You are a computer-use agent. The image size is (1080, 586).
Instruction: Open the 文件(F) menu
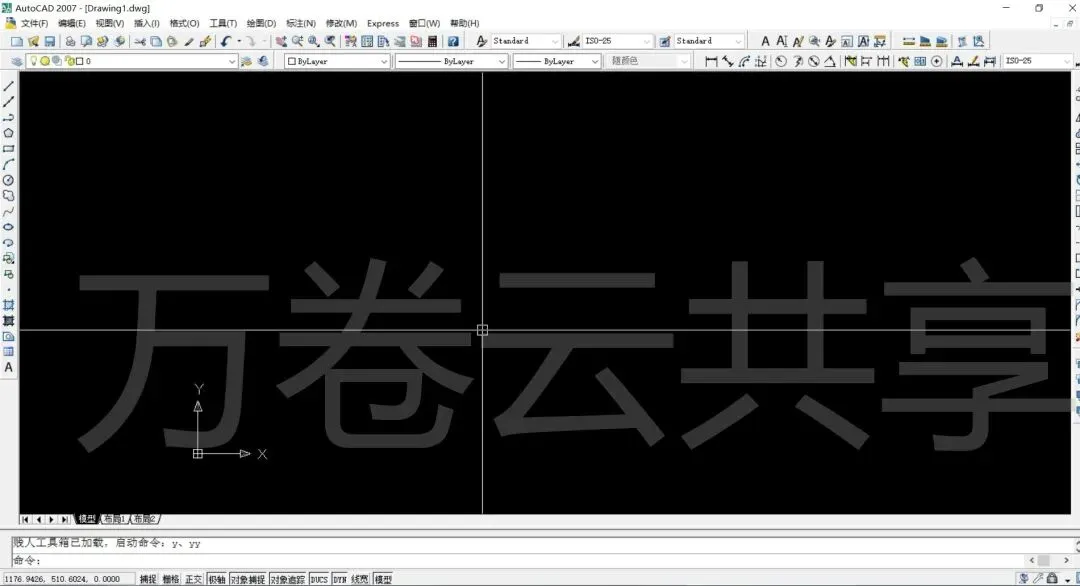[x=34, y=23]
